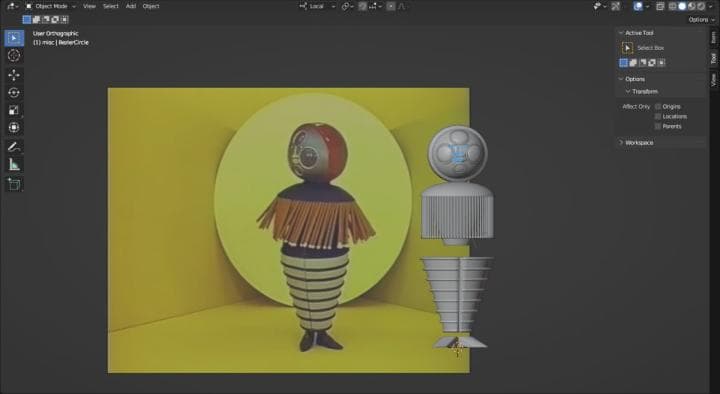Viewport: 720px width, 394px height.
Task: Select the Measure tool
Action: 14,164
